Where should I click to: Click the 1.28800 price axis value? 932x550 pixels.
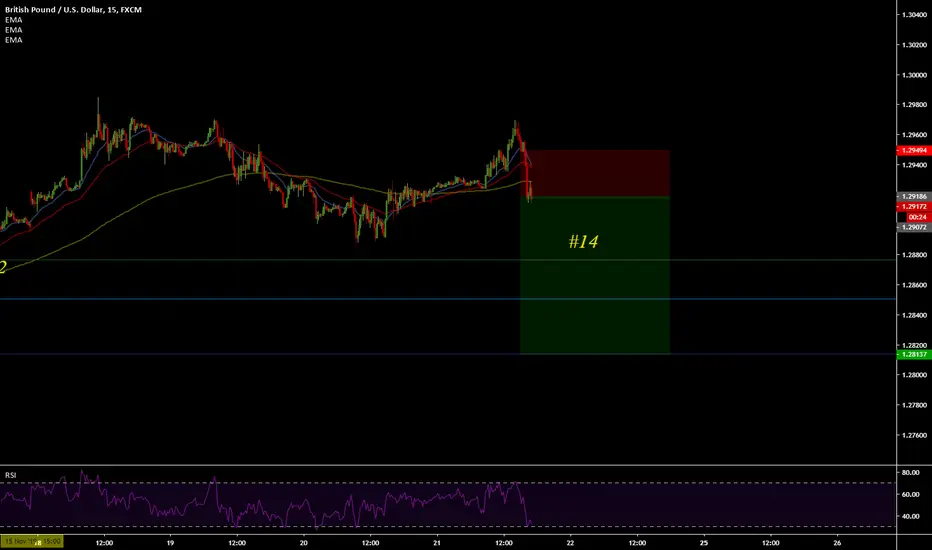click(914, 255)
